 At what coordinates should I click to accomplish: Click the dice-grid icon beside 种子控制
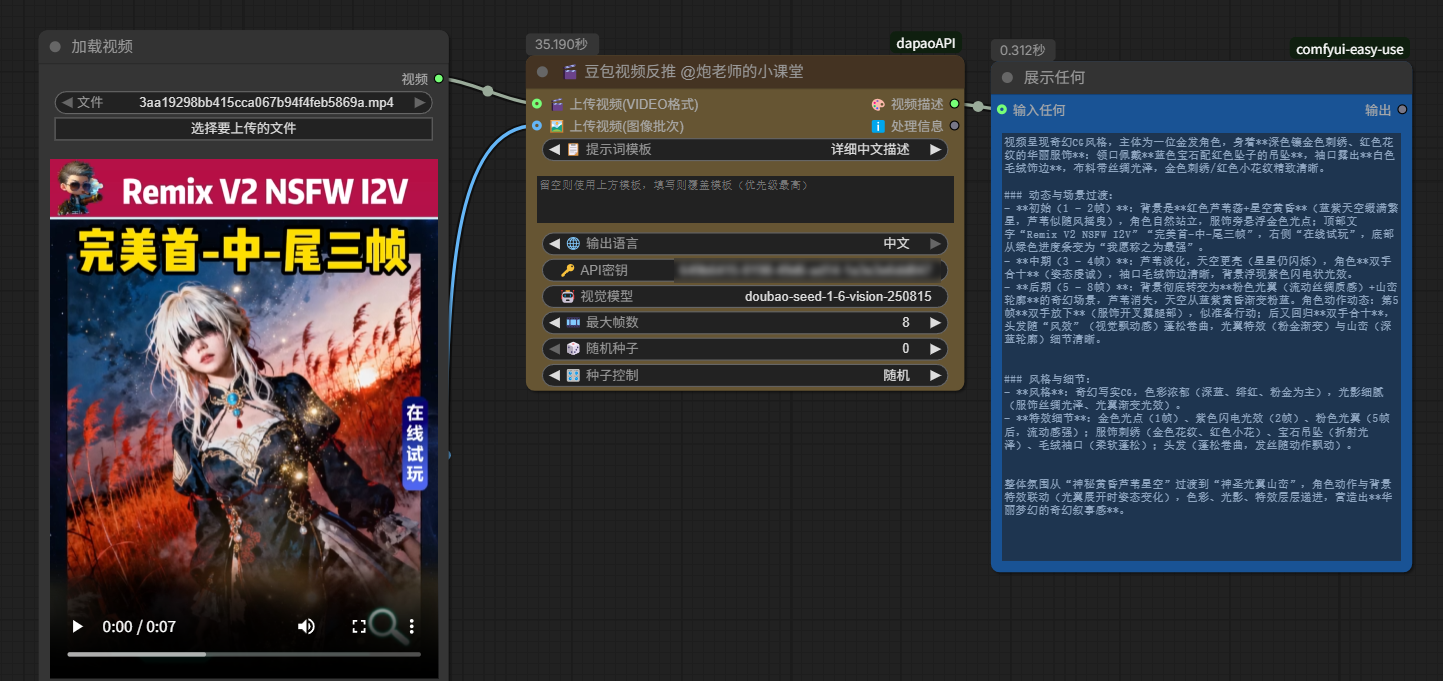coord(573,375)
